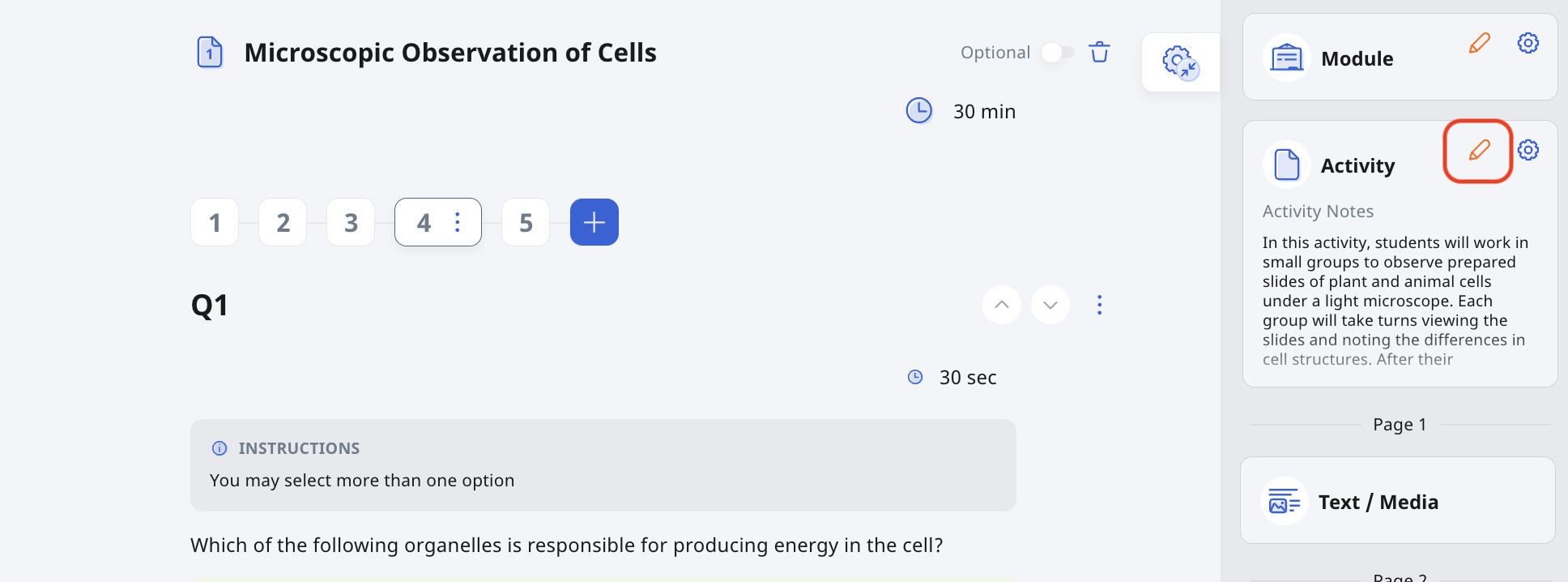Add a new question with the plus button
The height and width of the screenshot is (582, 1568).
coord(594,221)
